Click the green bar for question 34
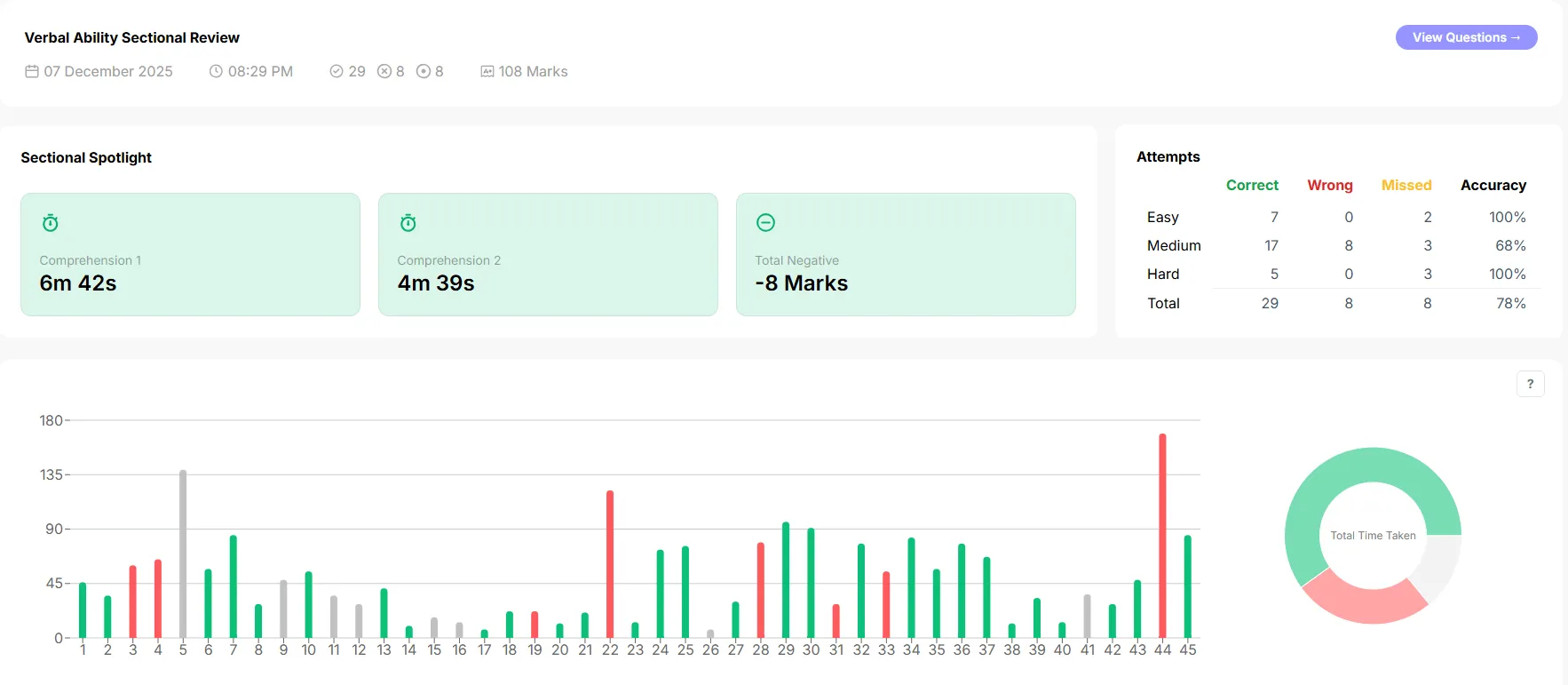 pos(911,588)
